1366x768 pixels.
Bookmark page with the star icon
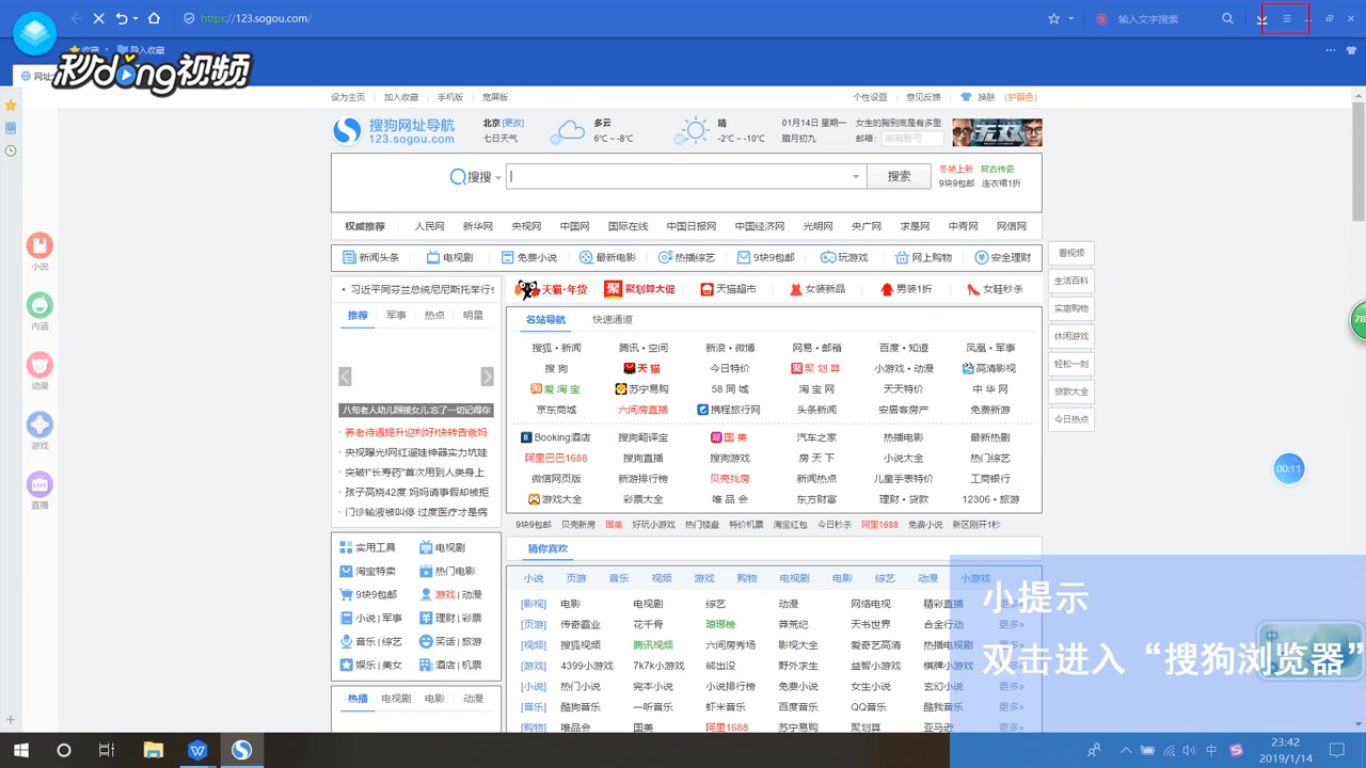click(1054, 19)
